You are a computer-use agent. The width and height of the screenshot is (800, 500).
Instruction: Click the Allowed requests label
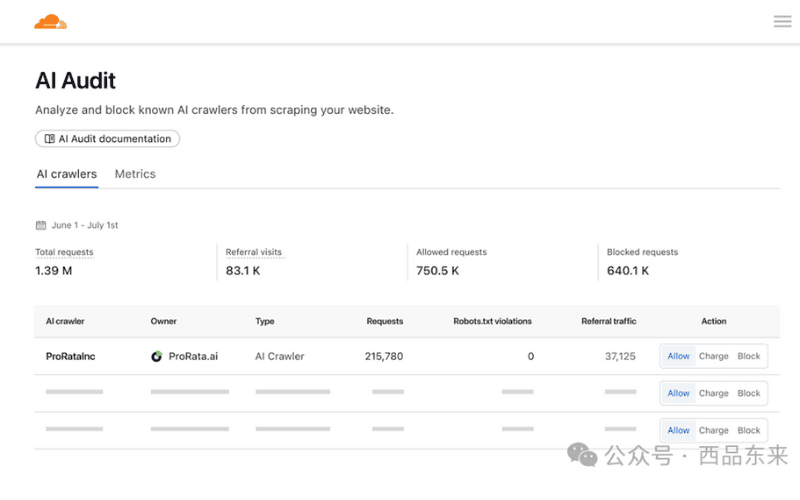point(452,252)
